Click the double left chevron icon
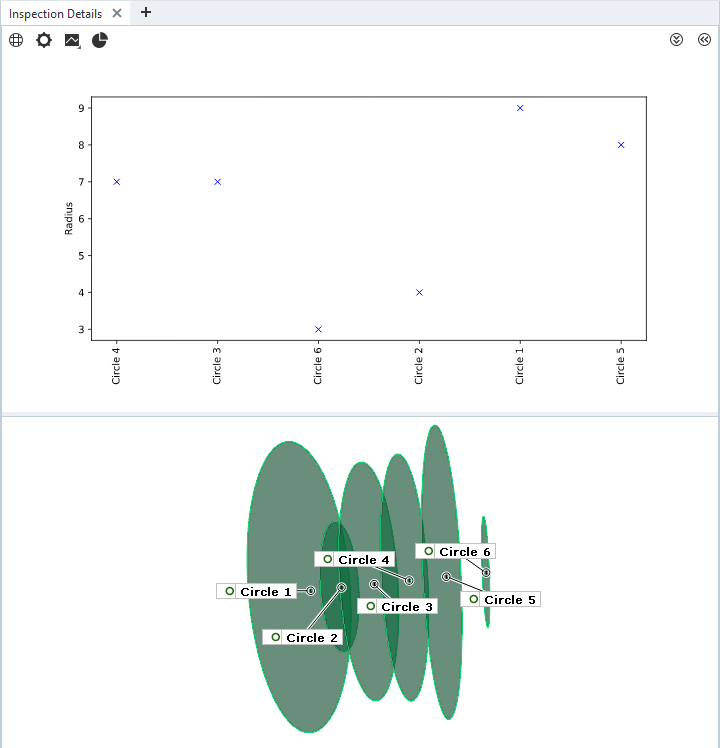Image resolution: width=720 pixels, height=748 pixels. 704,40
